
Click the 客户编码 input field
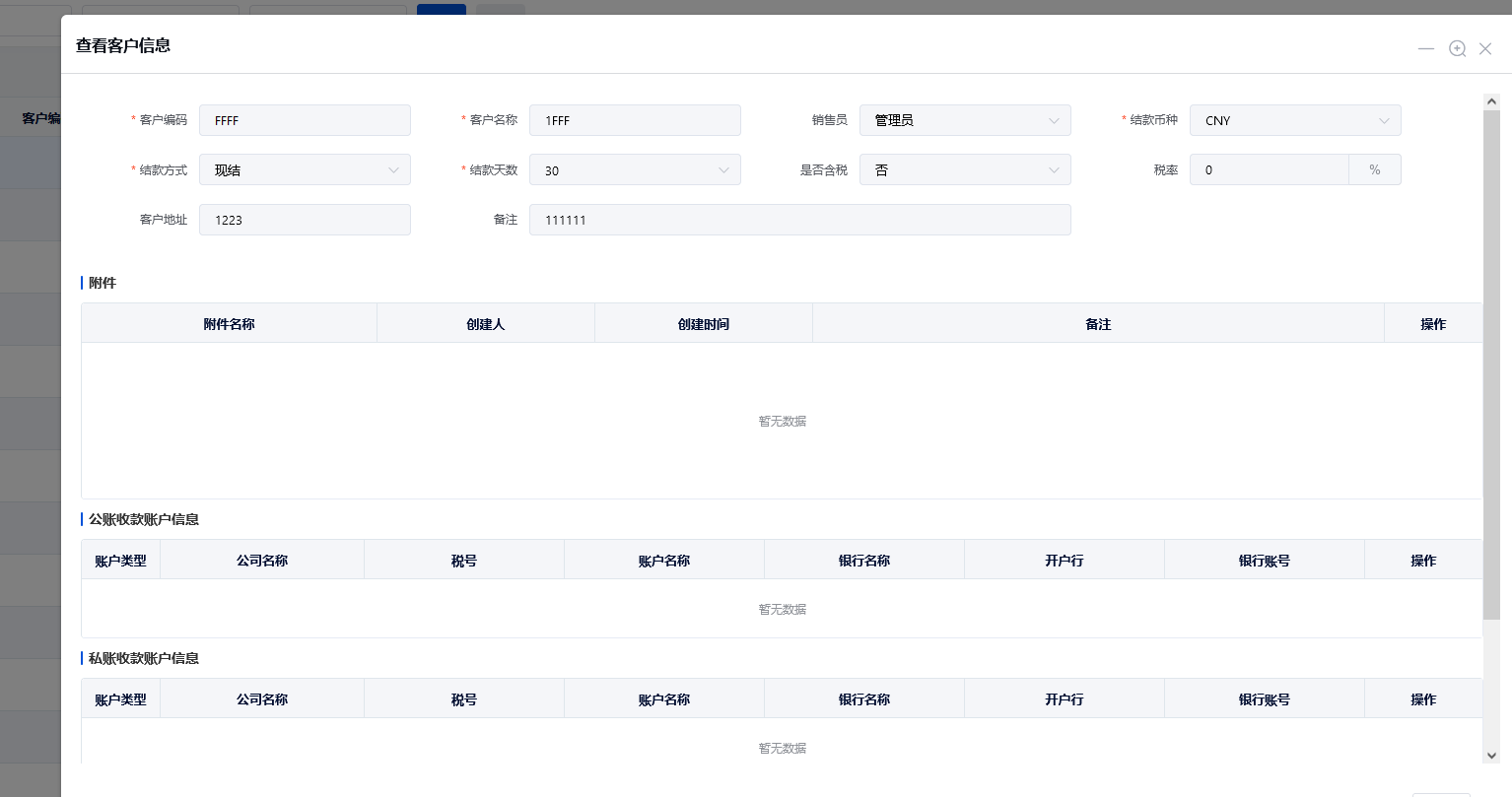[305, 120]
